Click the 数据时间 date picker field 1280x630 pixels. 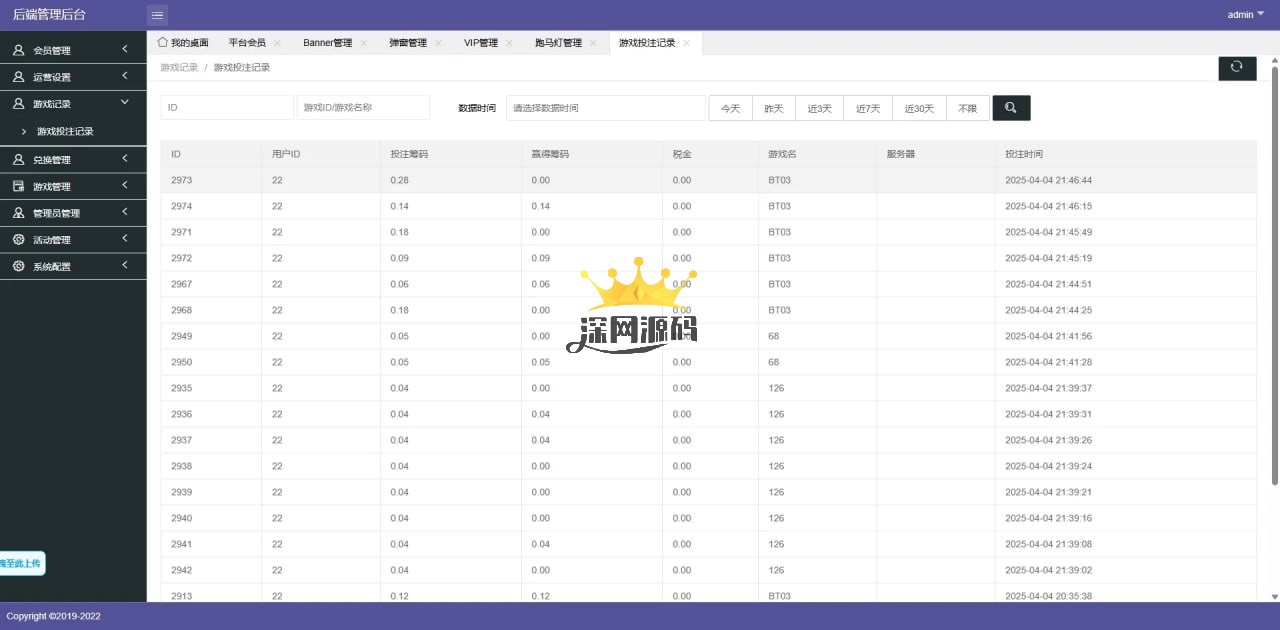click(x=605, y=108)
